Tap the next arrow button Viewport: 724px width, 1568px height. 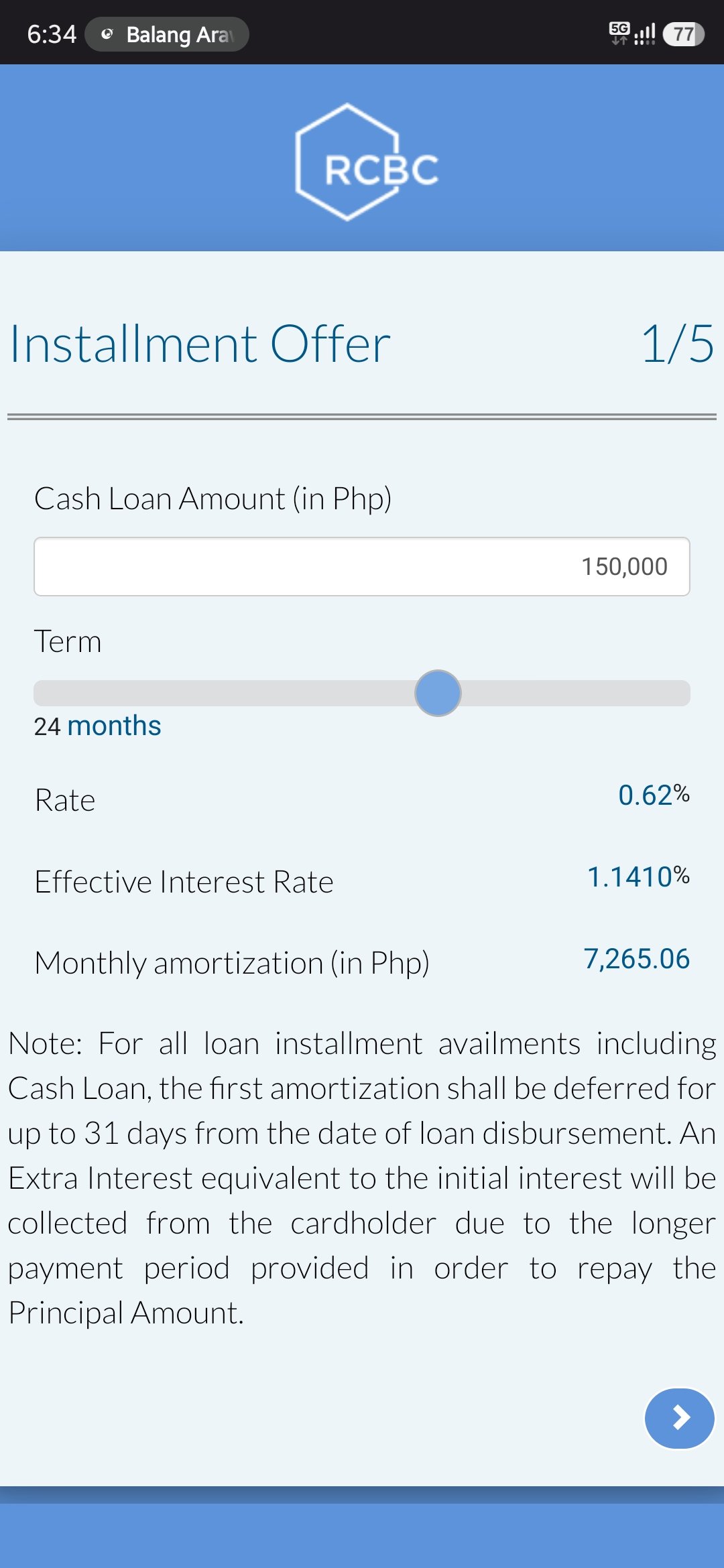[679, 1418]
